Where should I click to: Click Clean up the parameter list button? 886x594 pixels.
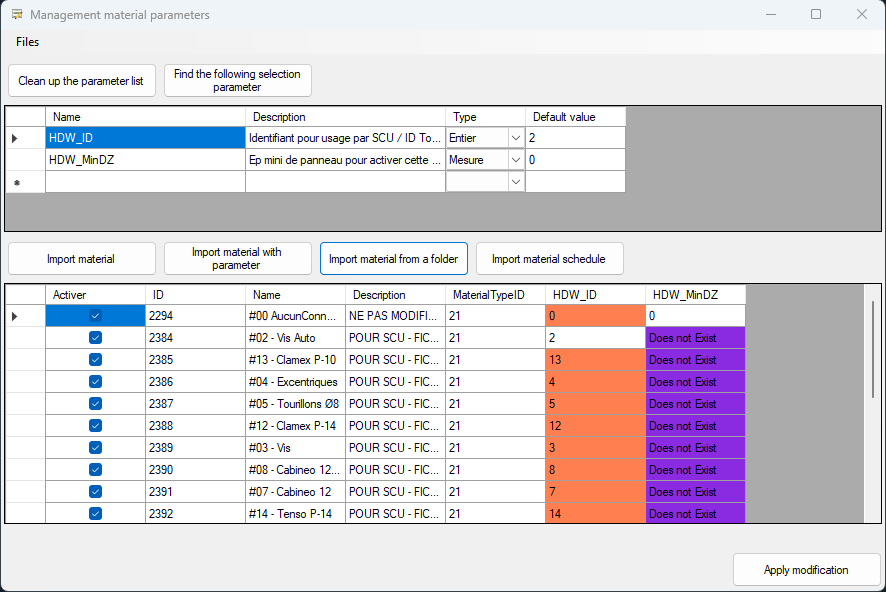[82, 81]
